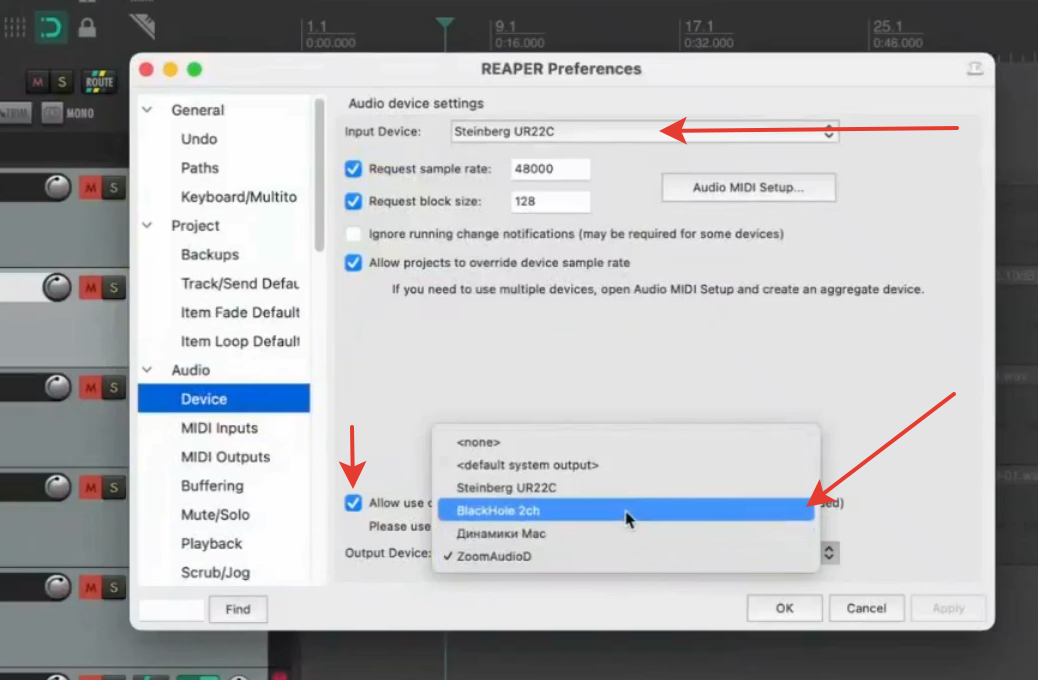Open the master track ROUTE button

[x=99, y=81]
